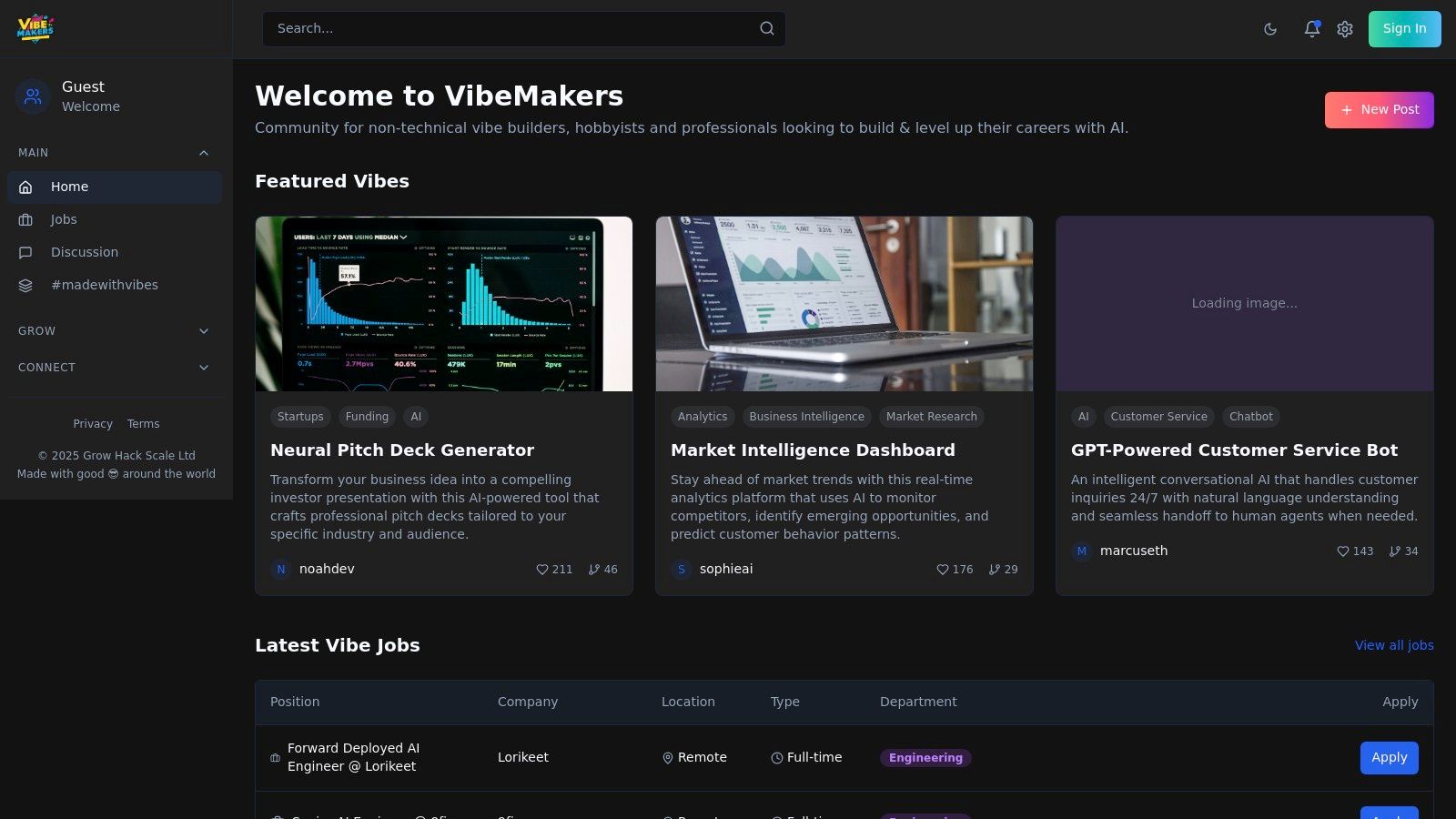Click the #madewithvibes layers icon
This screenshot has width=1456, height=819.
click(25, 285)
